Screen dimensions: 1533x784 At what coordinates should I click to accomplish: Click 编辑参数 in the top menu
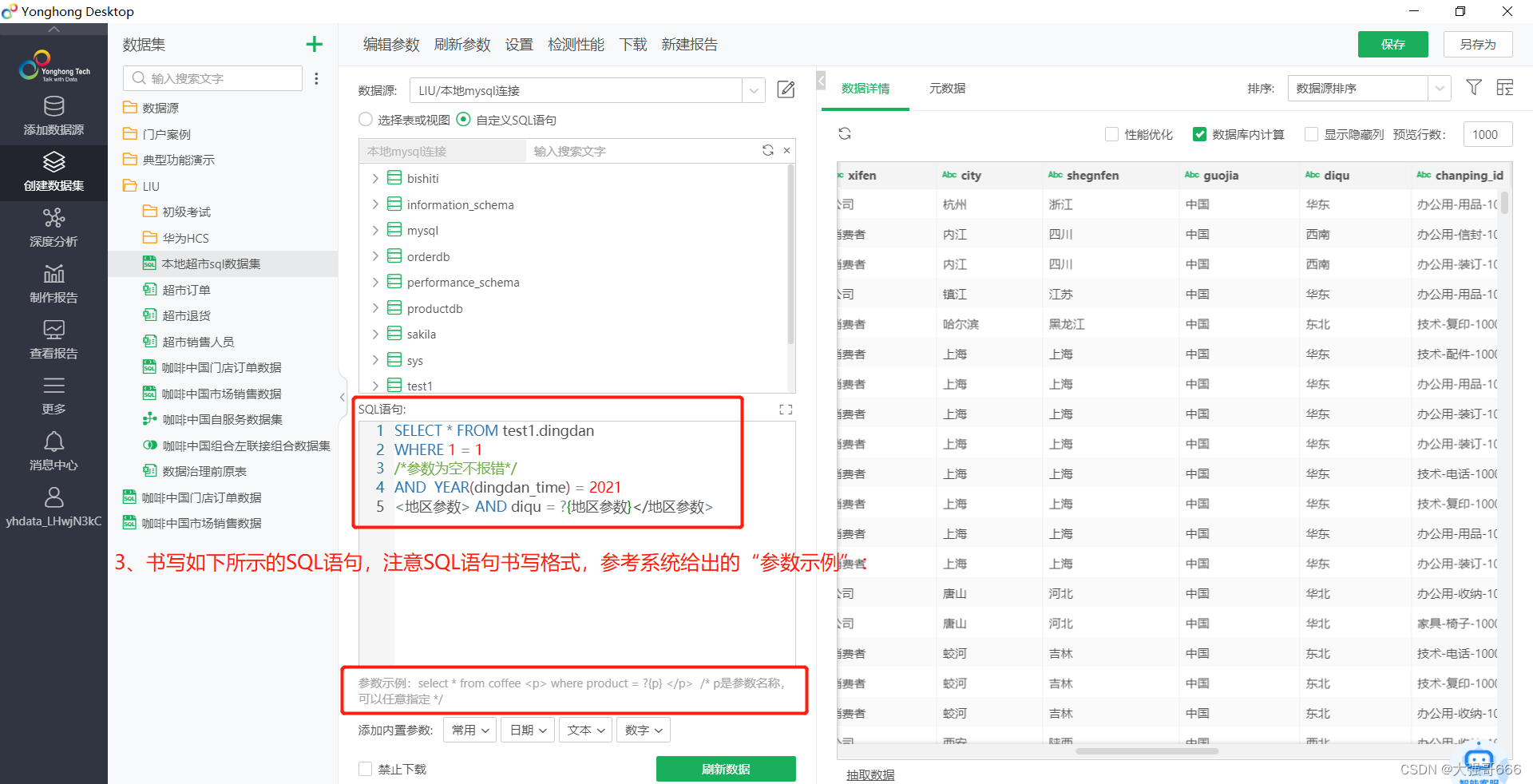pos(391,45)
